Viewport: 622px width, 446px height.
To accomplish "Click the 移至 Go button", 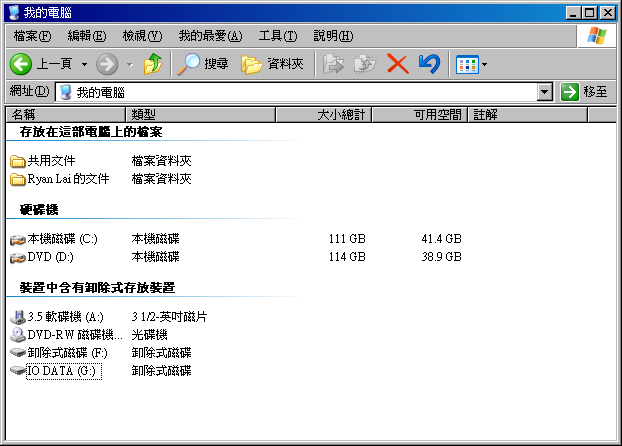I will pyautogui.click(x=584, y=92).
